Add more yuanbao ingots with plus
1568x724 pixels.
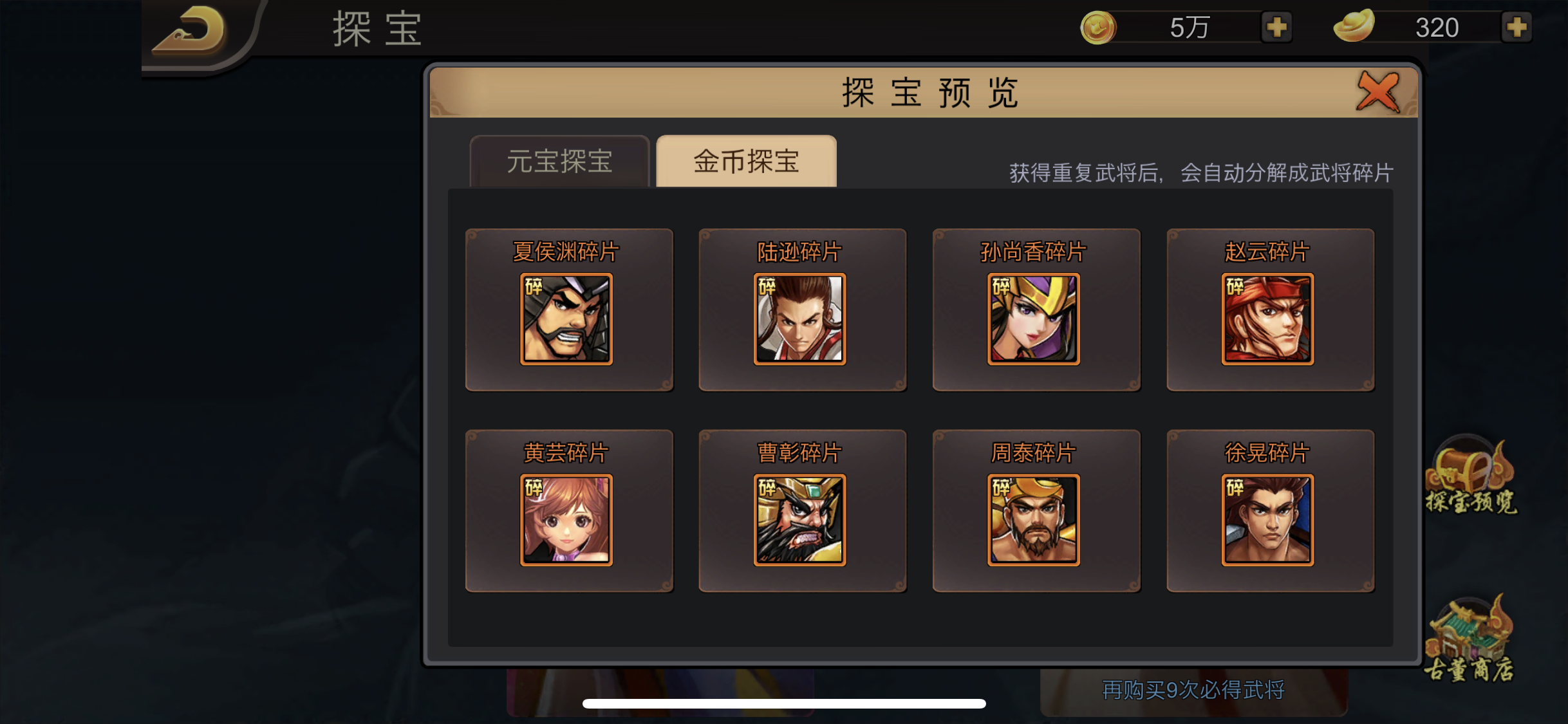pyautogui.click(x=1517, y=28)
